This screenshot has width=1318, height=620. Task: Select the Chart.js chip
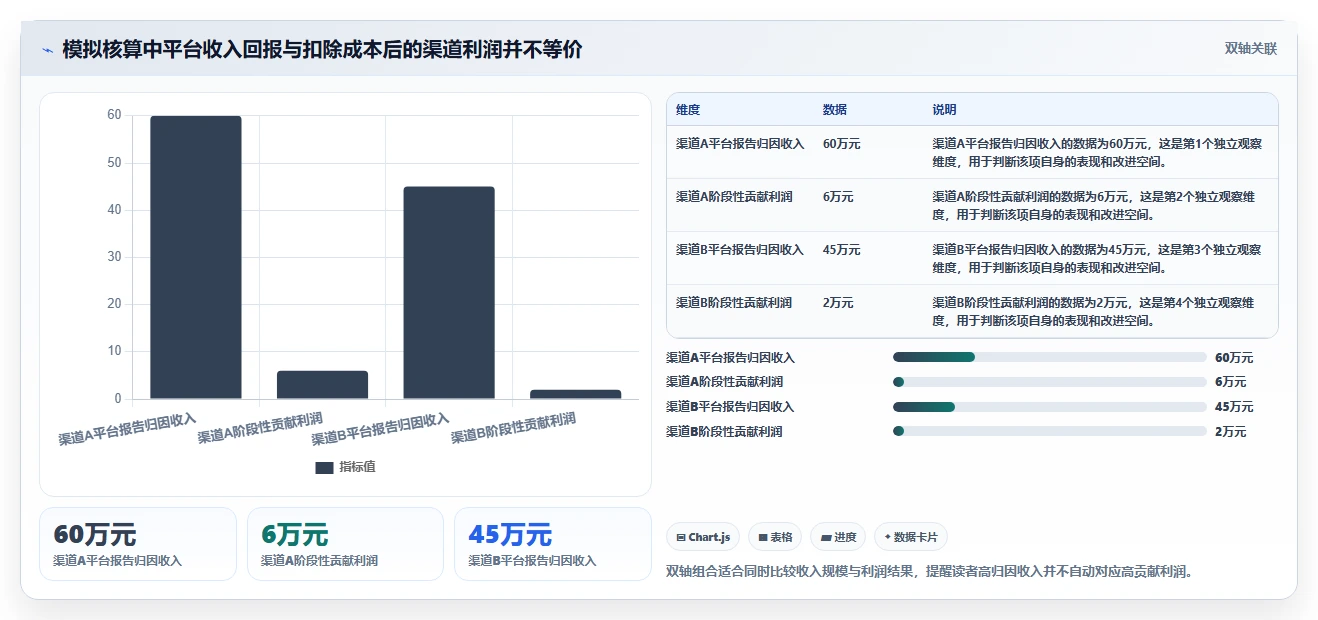[703, 537]
